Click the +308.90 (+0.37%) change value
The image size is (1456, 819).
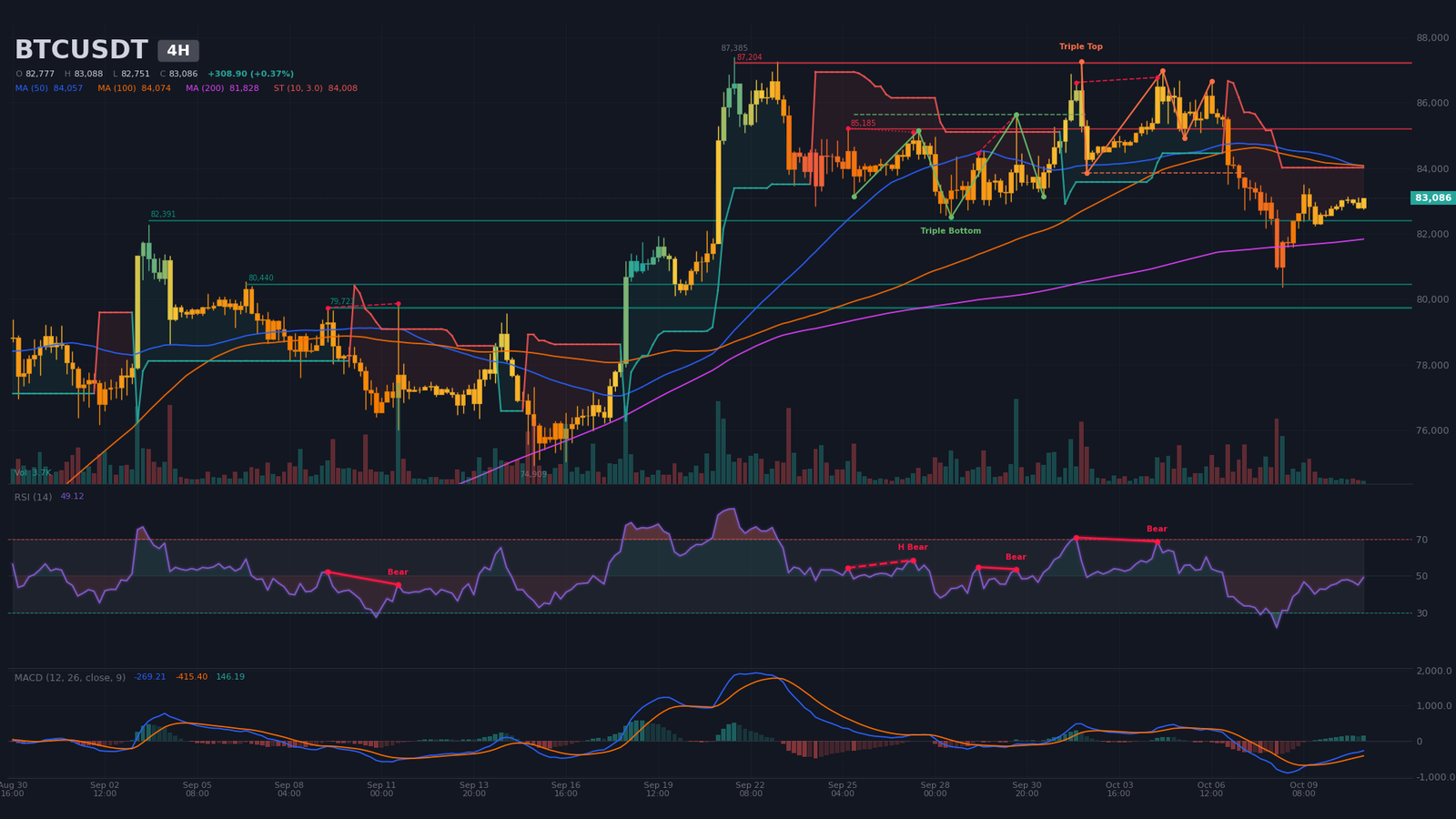tap(250, 74)
